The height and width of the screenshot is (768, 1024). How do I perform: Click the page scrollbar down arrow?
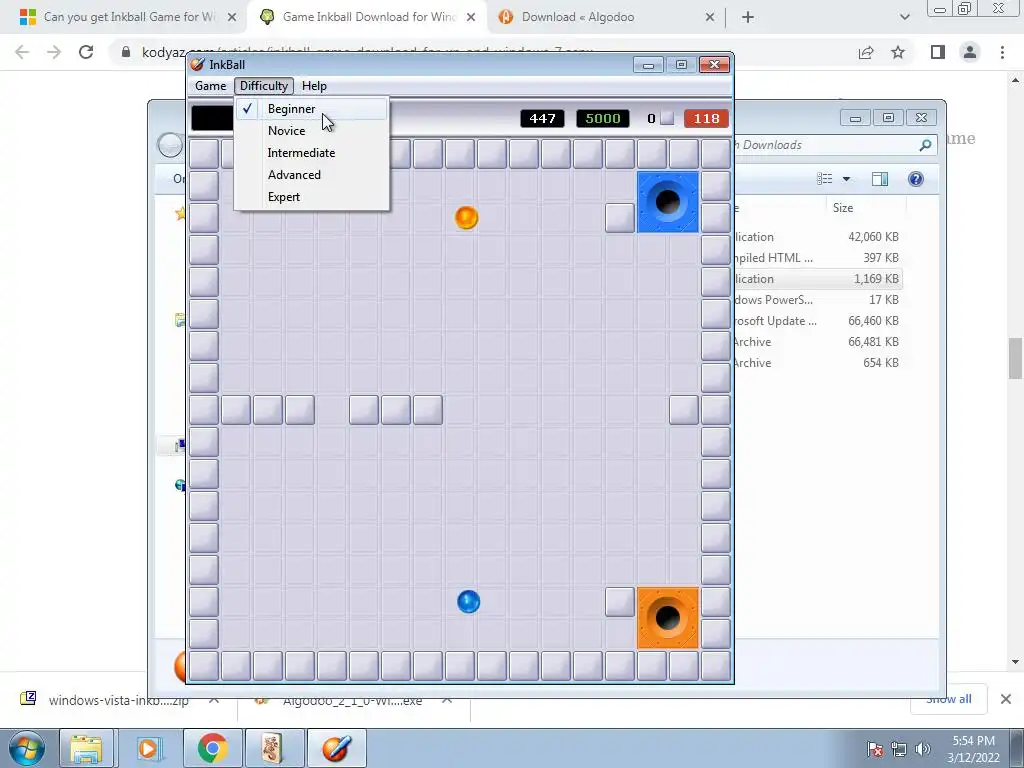coord(1015,662)
